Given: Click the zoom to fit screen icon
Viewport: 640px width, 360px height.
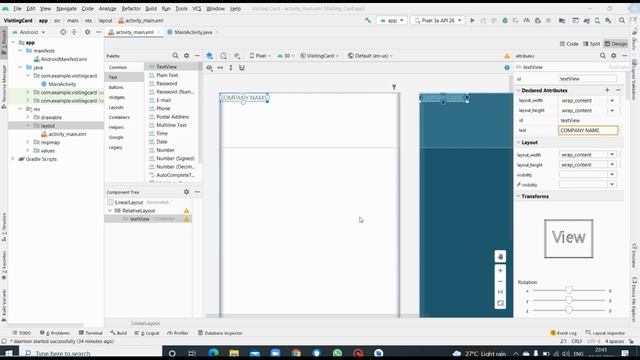Looking at the screenshot, I should coord(500,303).
